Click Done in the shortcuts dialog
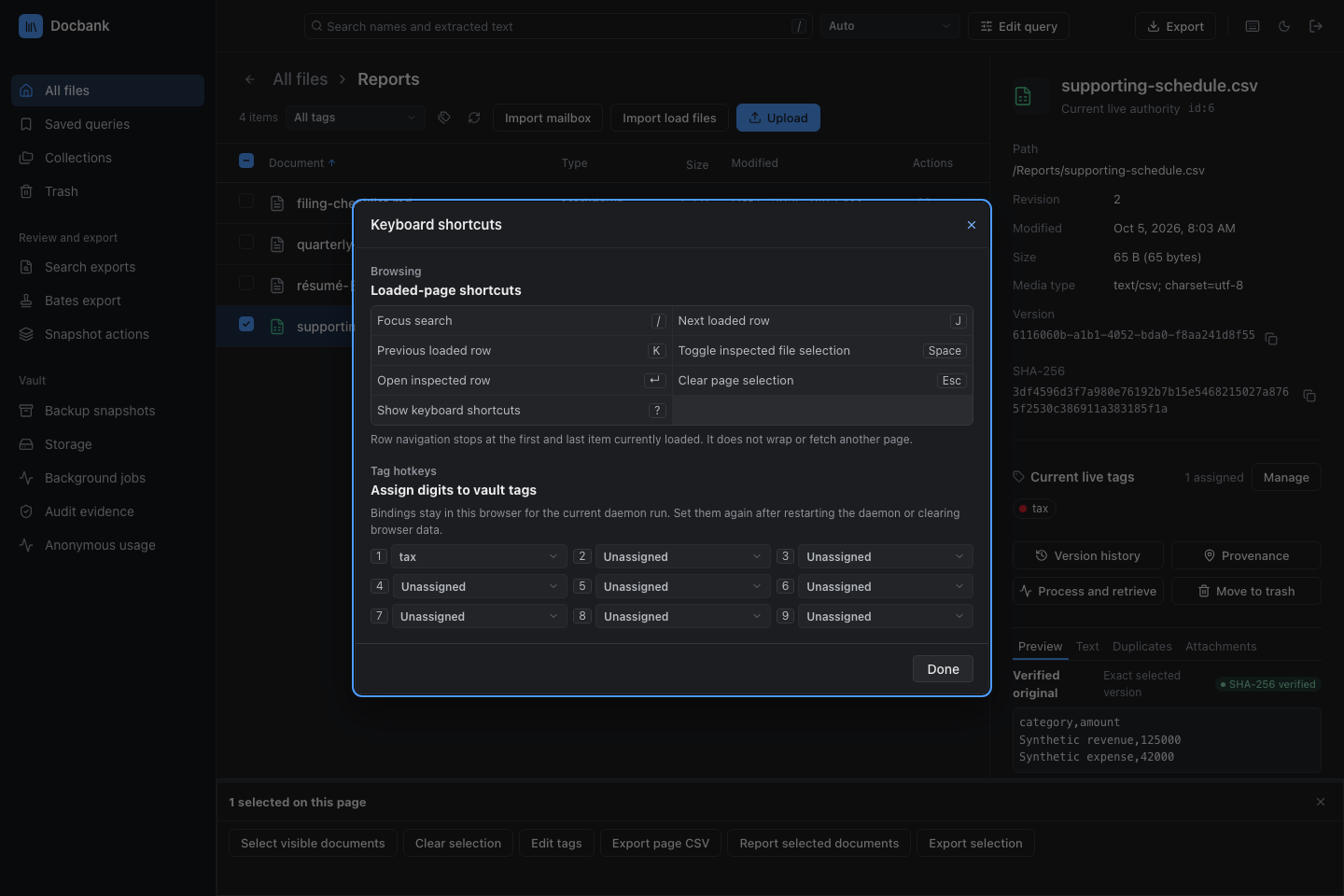The image size is (1344, 896). pos(943,669)
